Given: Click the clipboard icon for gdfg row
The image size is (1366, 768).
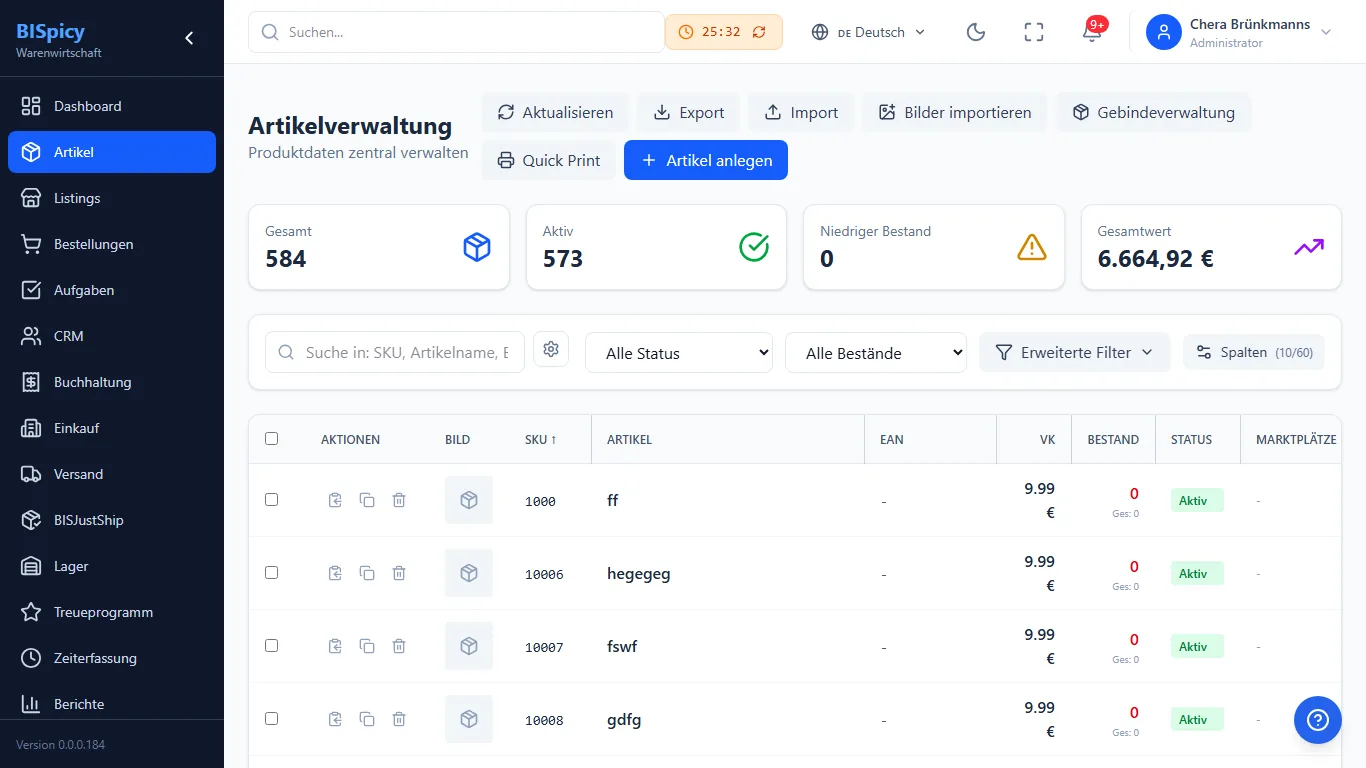Looking at the screenshot, I should pos(336,719).
